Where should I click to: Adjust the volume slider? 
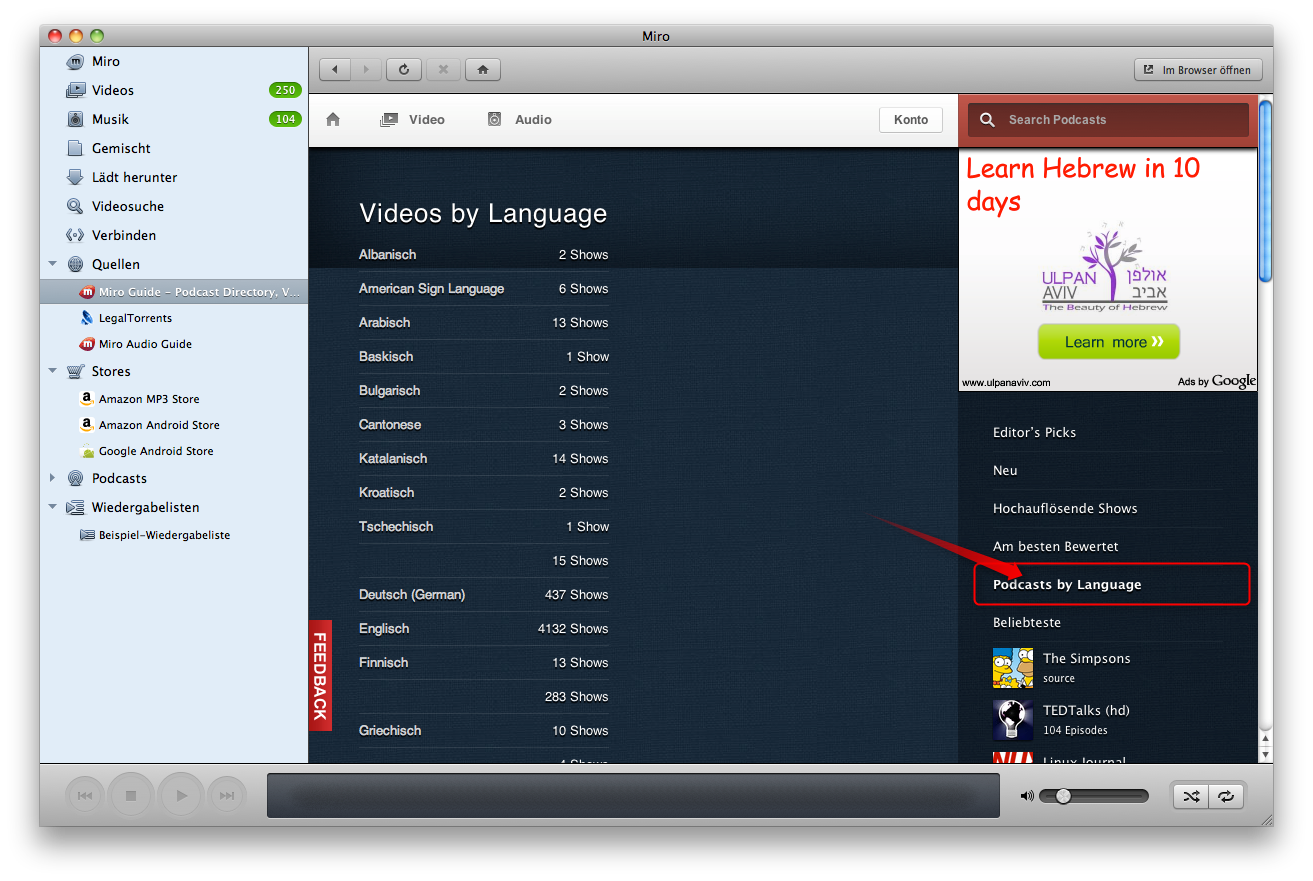(1063, 796)
